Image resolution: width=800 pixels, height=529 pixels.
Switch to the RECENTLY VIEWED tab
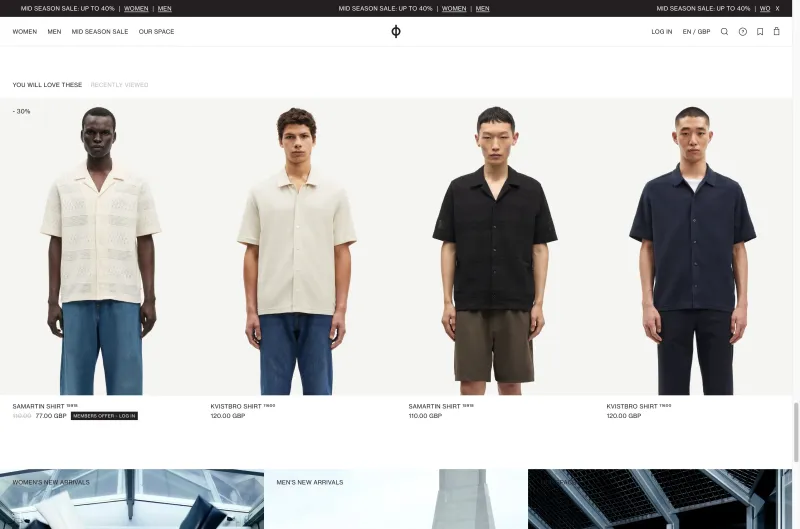119,85
